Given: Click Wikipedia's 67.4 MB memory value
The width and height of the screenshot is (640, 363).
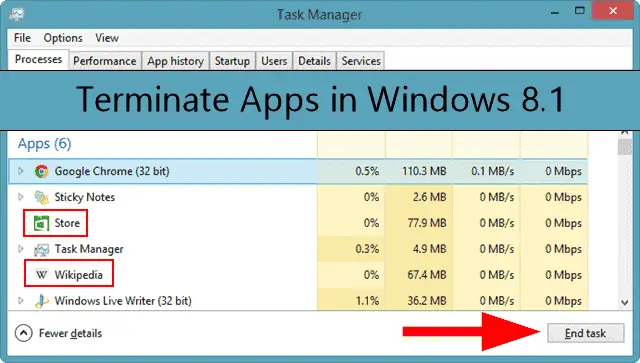Looking at the screenshot, I should pos(427,275).
